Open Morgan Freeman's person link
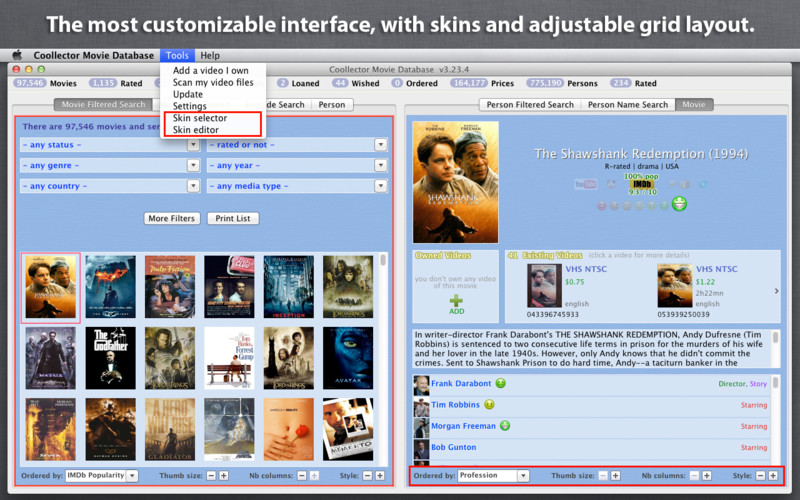Image resolution: width=800 pixels, height=500 pixels. (x=463, y=426)
